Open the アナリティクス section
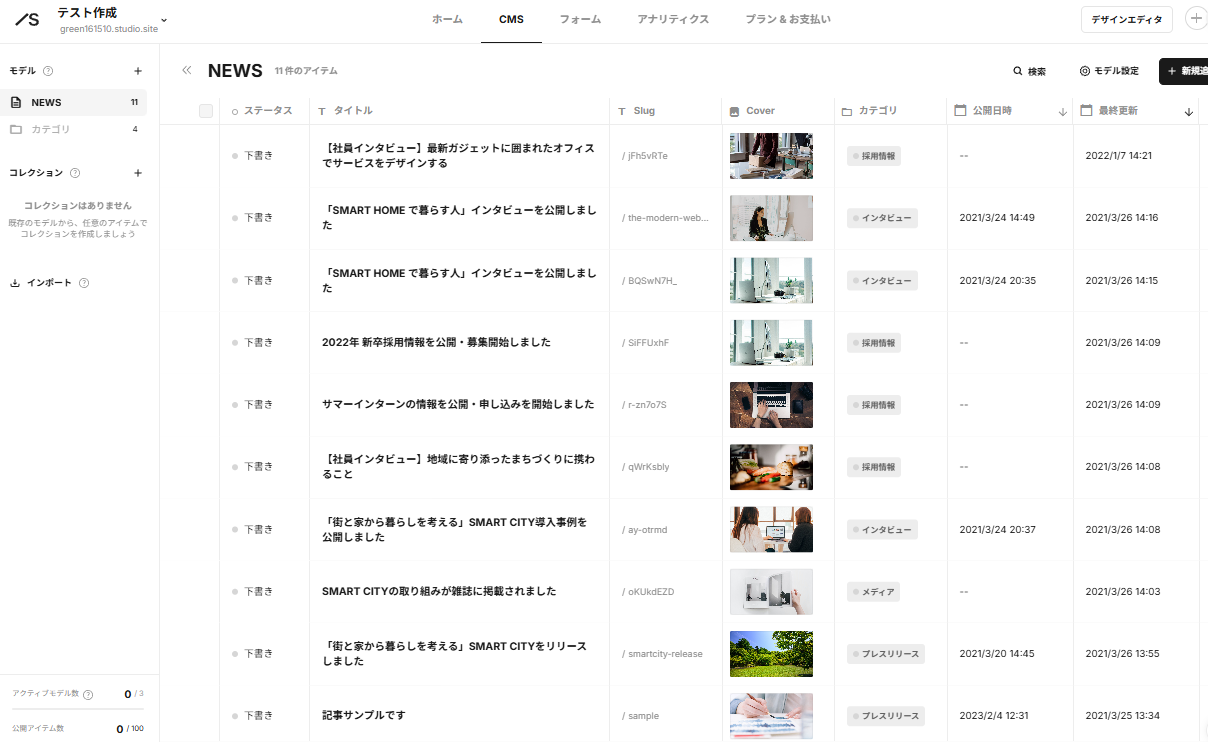Viewport: 1208px width, 742px height. (x=673, y=19)
